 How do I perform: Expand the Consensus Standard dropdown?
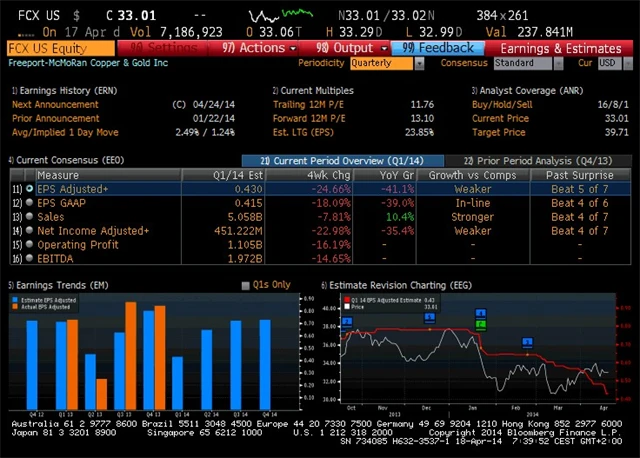click(528, 63)
